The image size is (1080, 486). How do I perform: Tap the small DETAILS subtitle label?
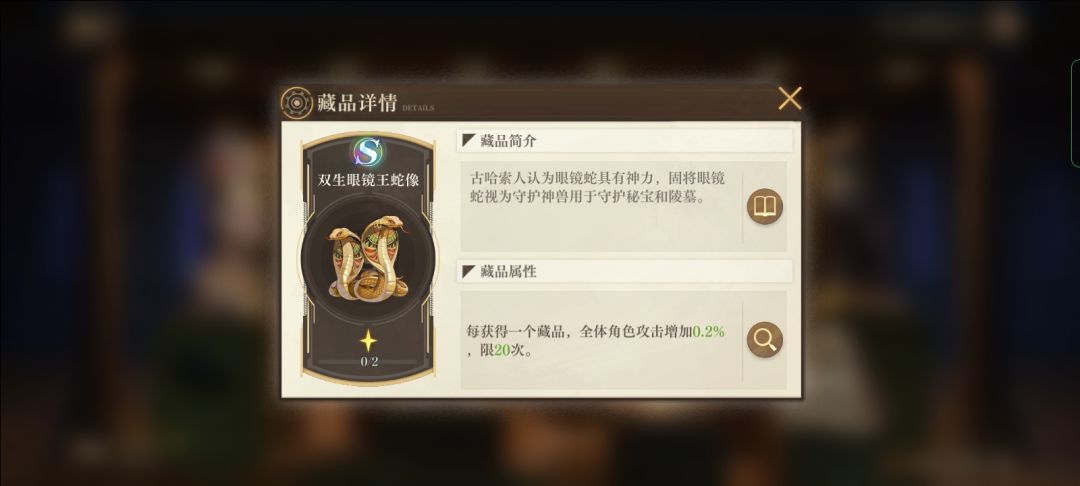click(418, 108)
